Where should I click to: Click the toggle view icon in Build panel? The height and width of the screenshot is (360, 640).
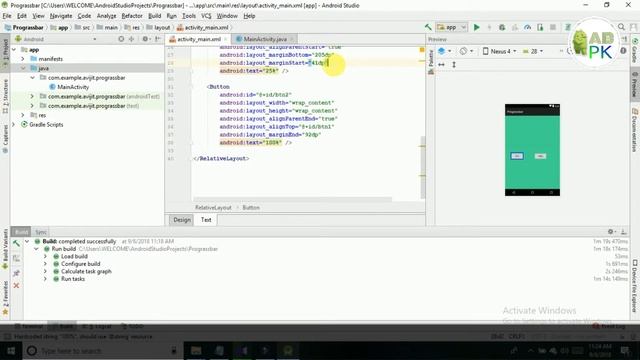pyautogui.click(x=16, y=258)
